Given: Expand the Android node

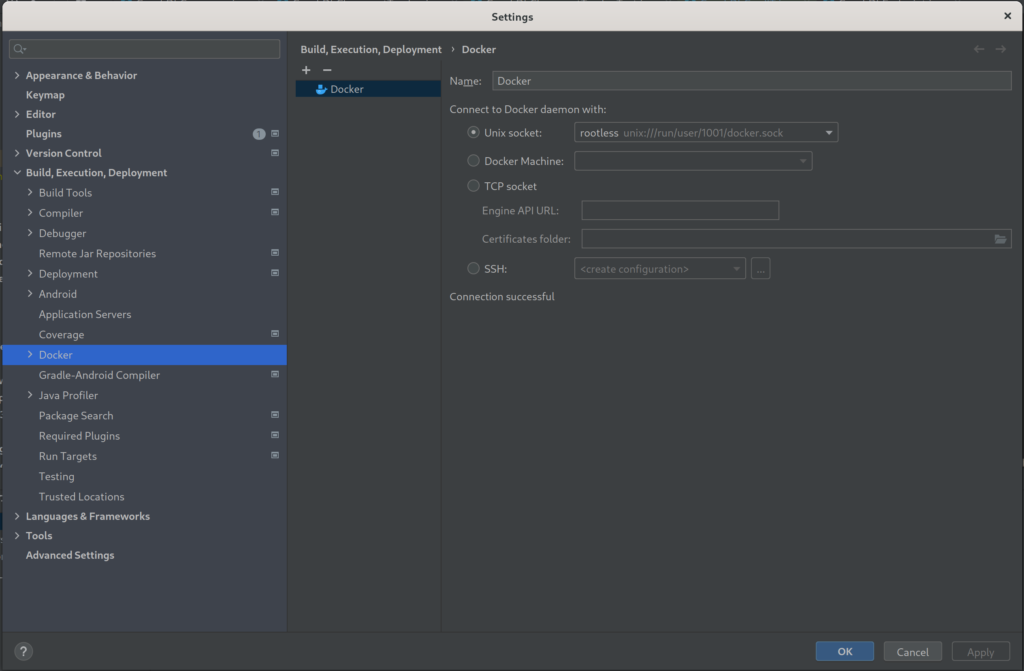Looking at the screenshot, I should pos(30,293).
